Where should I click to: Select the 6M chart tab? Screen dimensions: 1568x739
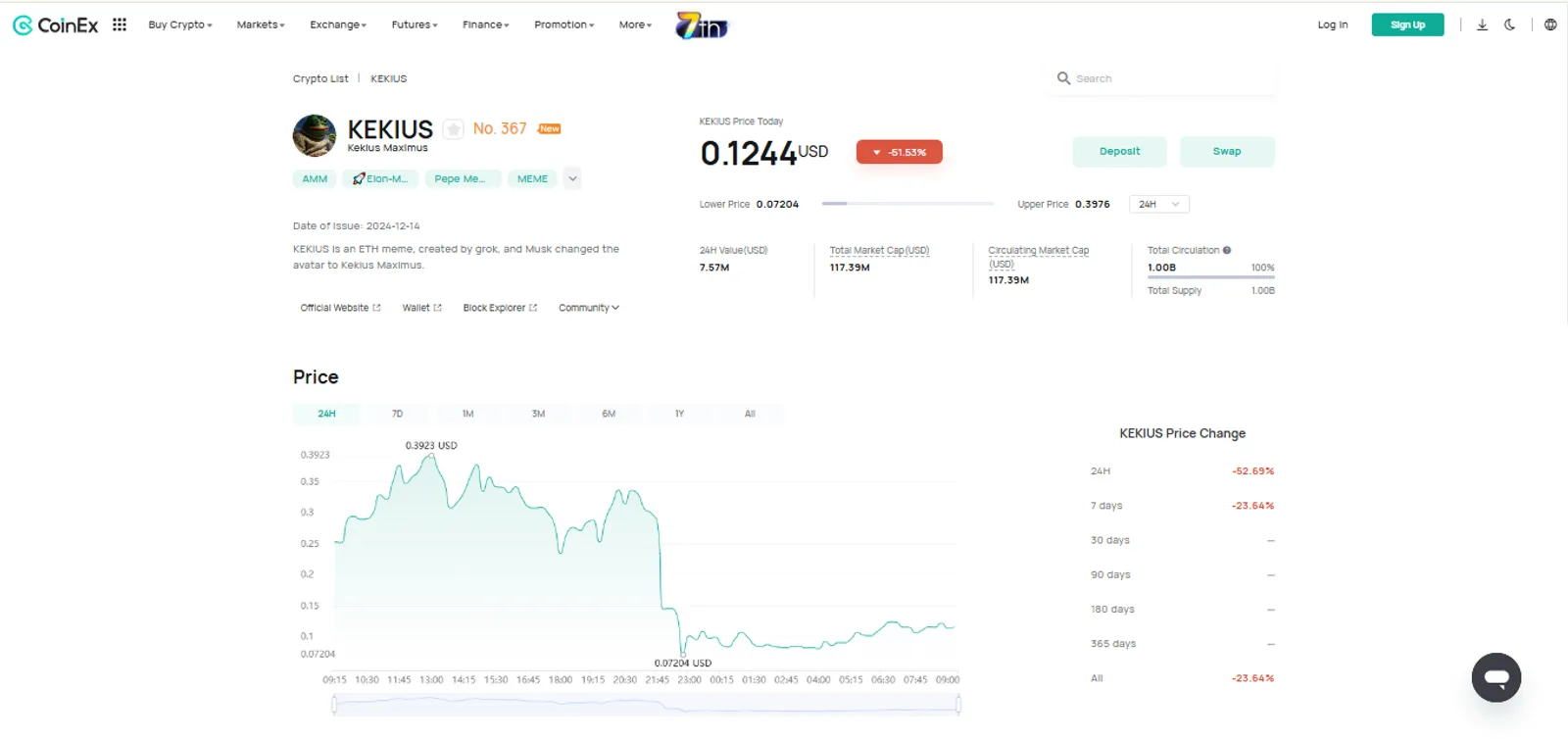609,414
